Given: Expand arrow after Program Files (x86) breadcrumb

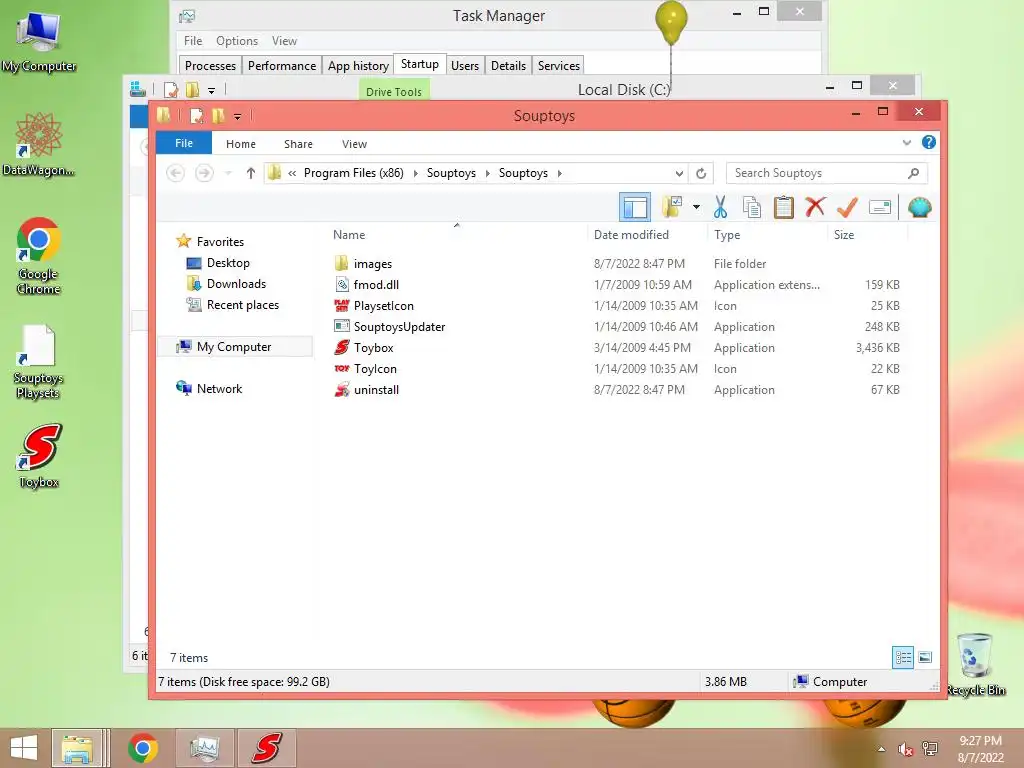Looking at the screenshot, I should (415, 173).
